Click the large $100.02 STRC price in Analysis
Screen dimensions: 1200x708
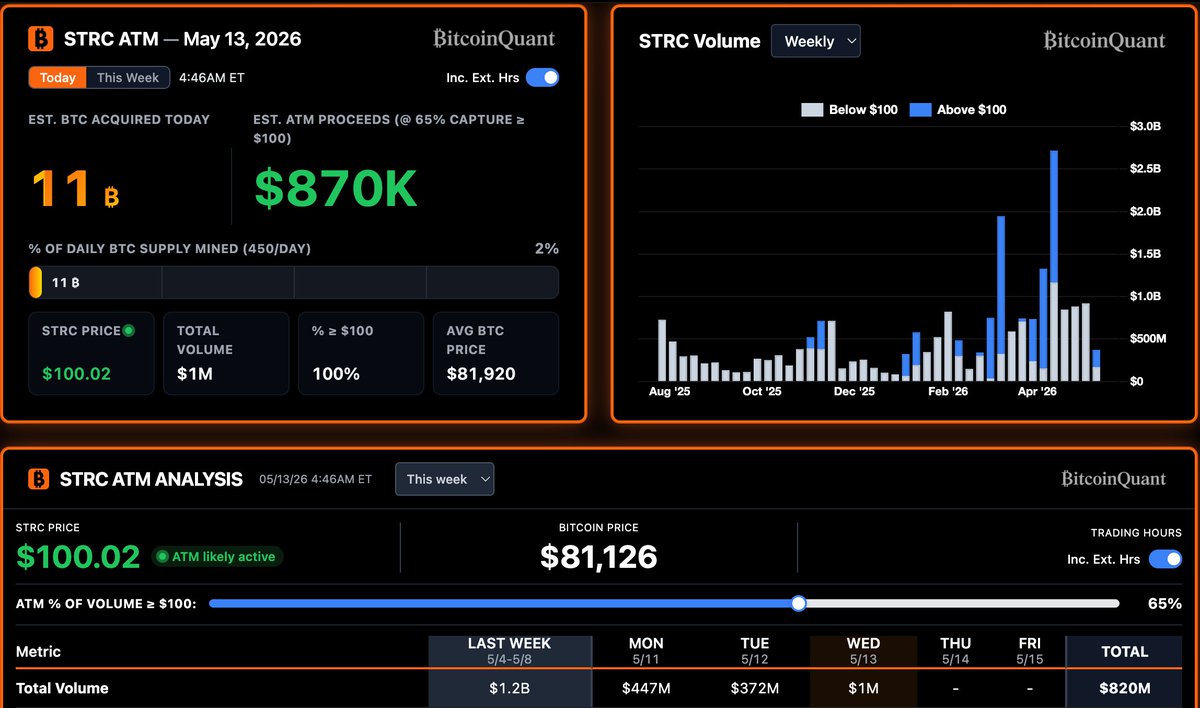coord(78,556)
